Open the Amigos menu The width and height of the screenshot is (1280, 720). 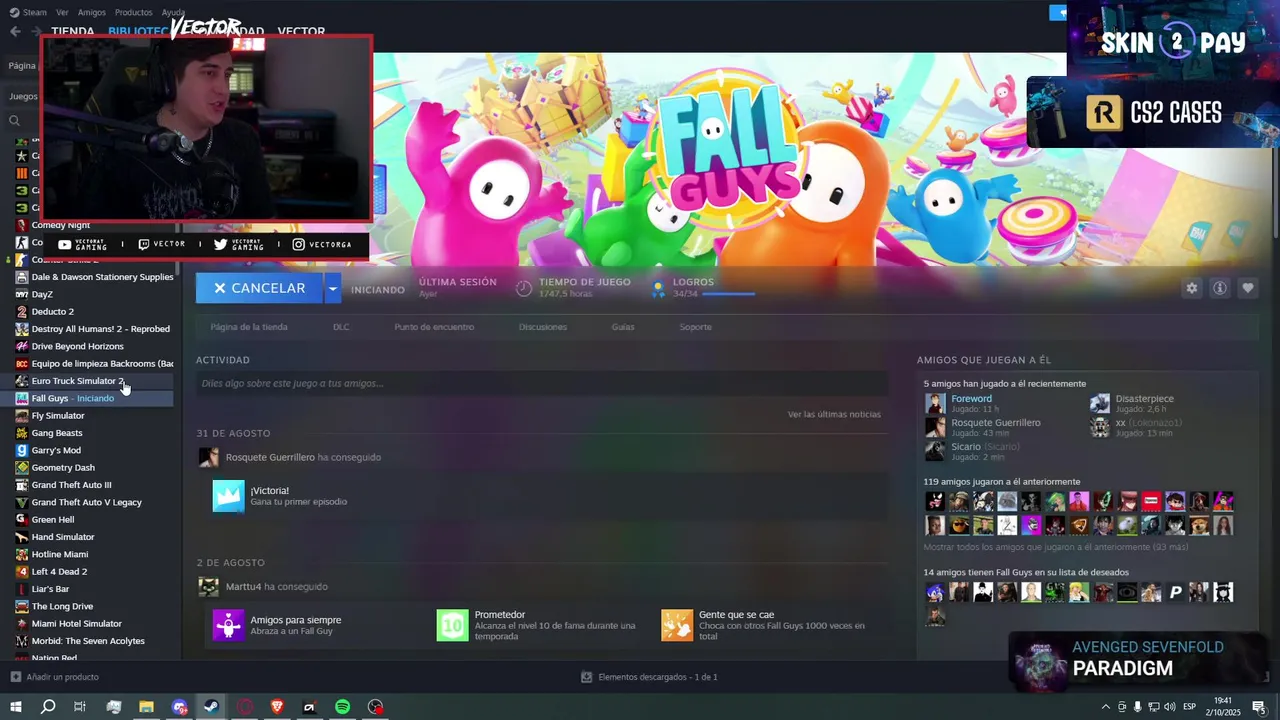(91, 12)
